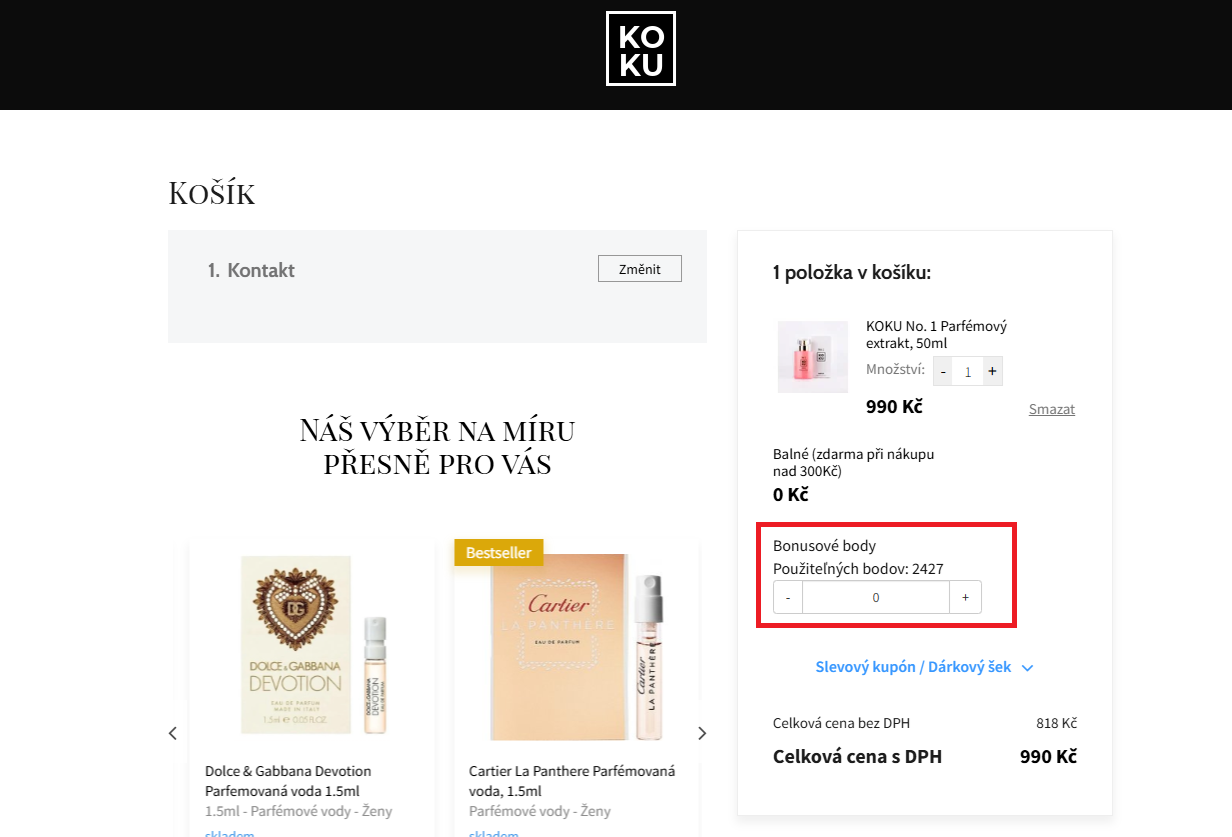
Task: Click the bonus points input field
Action: 876,597
